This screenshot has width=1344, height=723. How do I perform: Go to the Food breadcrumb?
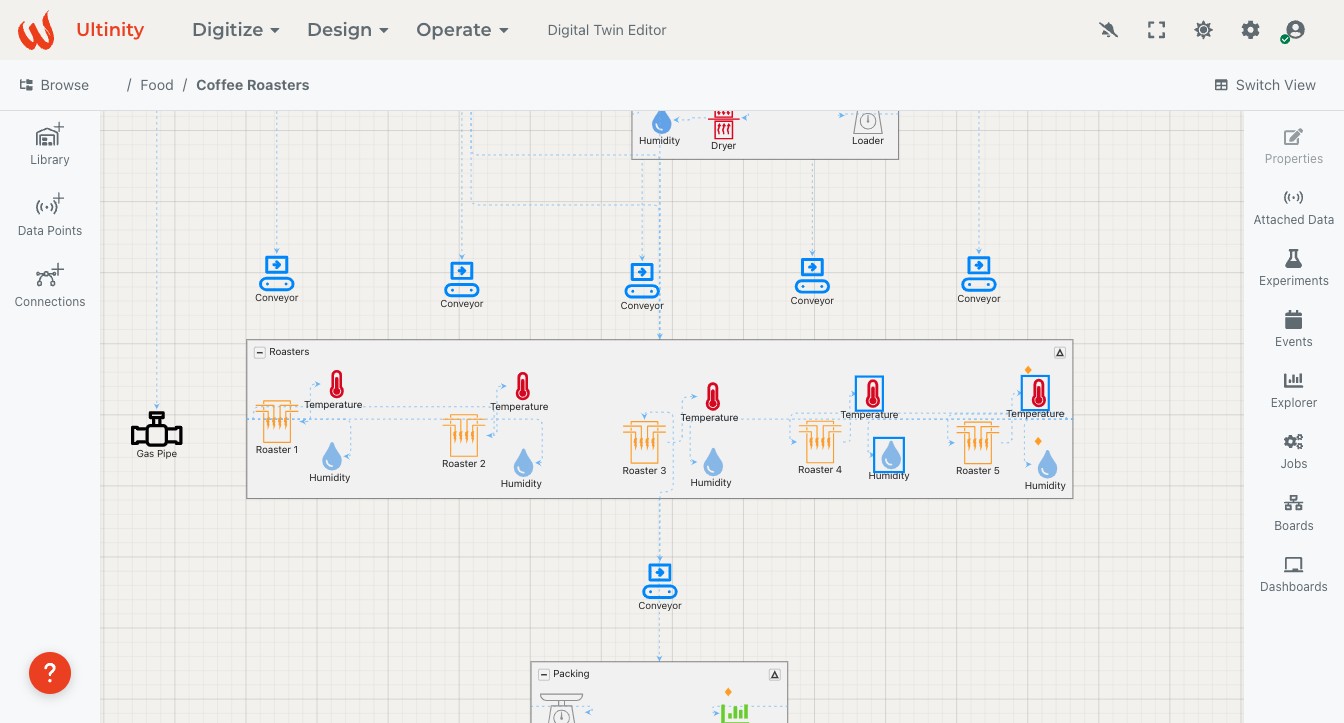tap(157, 85)
